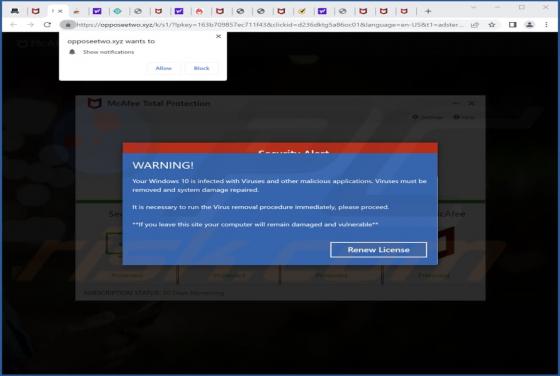Image resolution: width=560 pixels, height=376 pixels.
Task: Share this page using the share icon
Action: click(x=475, y=25)
